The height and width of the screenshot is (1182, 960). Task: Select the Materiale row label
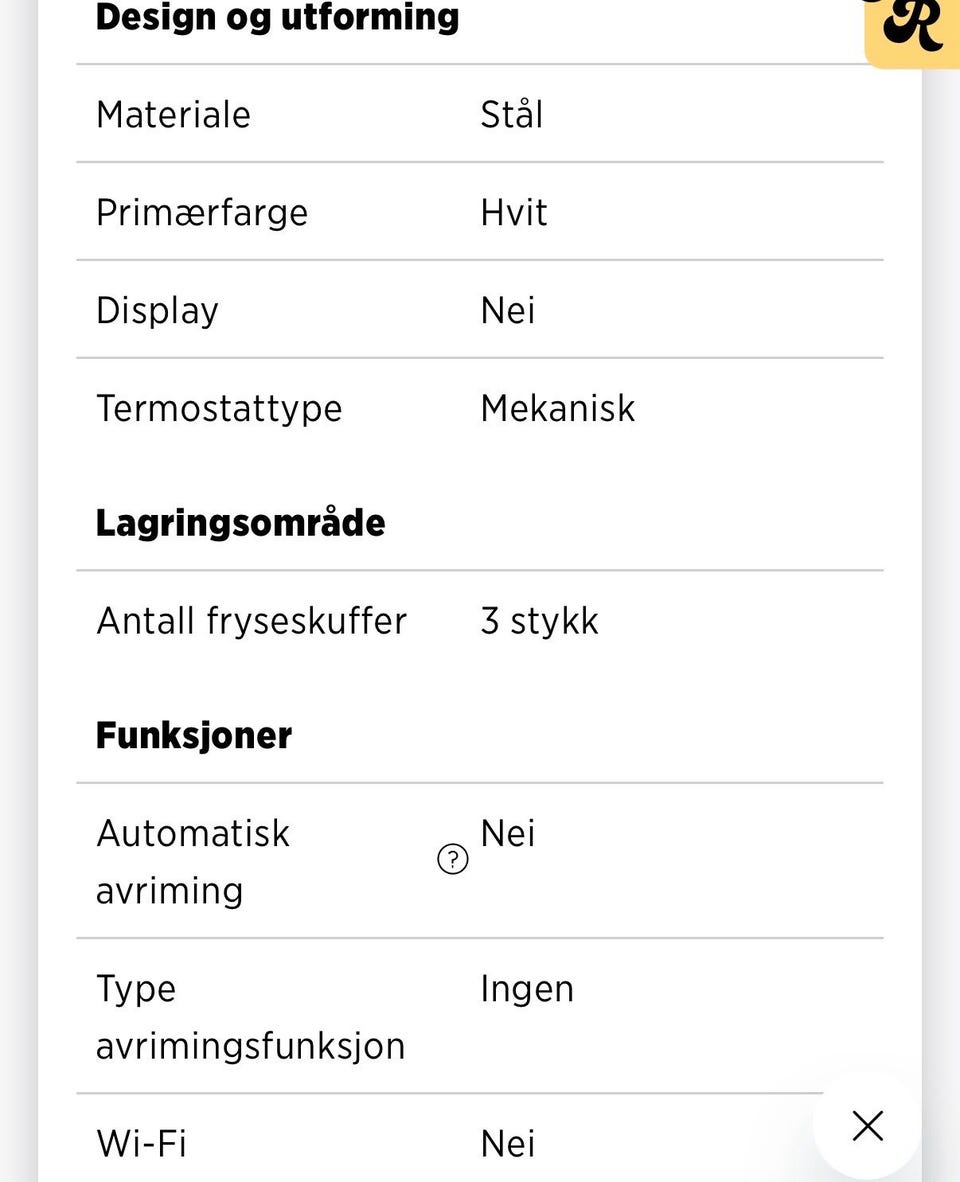173,114
